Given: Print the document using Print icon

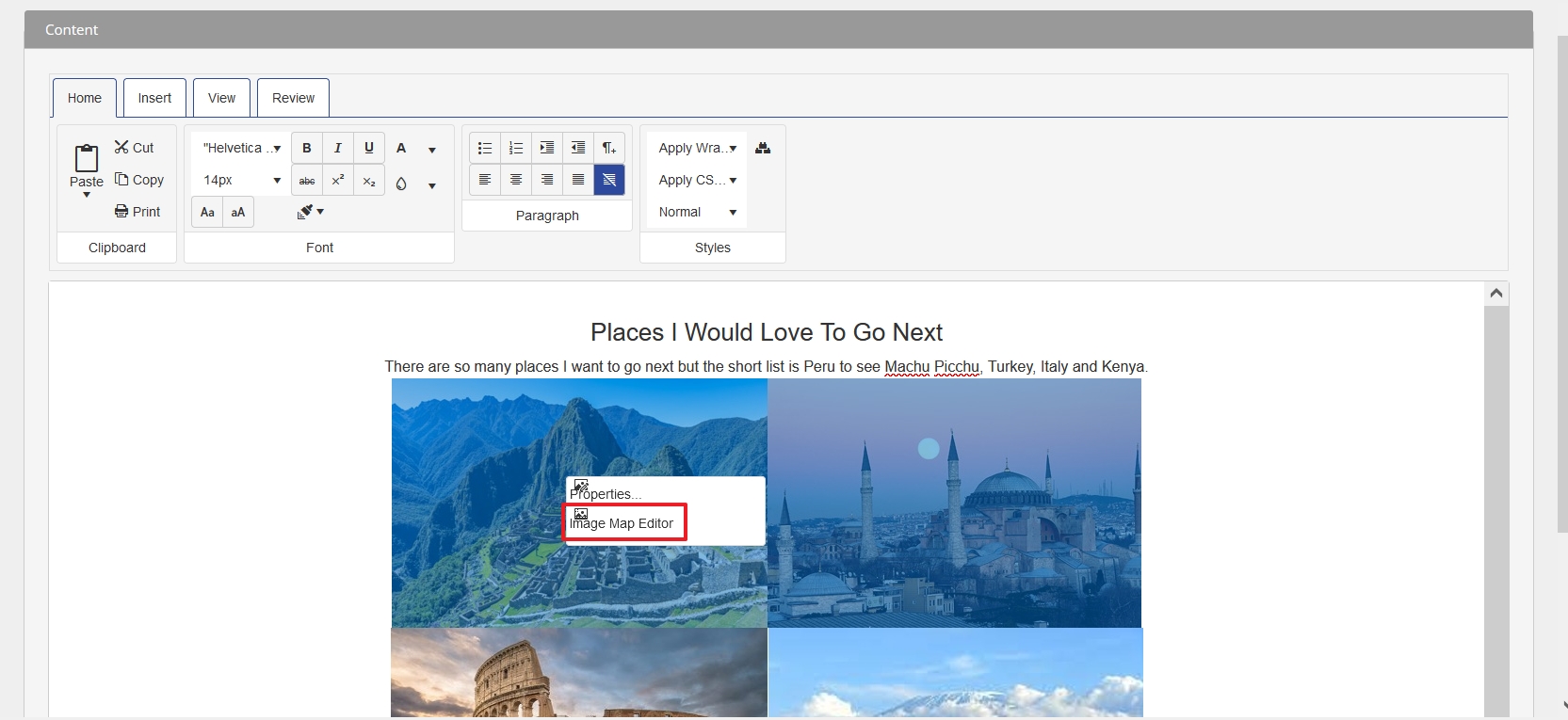Looking at the screenshot, I should click(137, 212).
